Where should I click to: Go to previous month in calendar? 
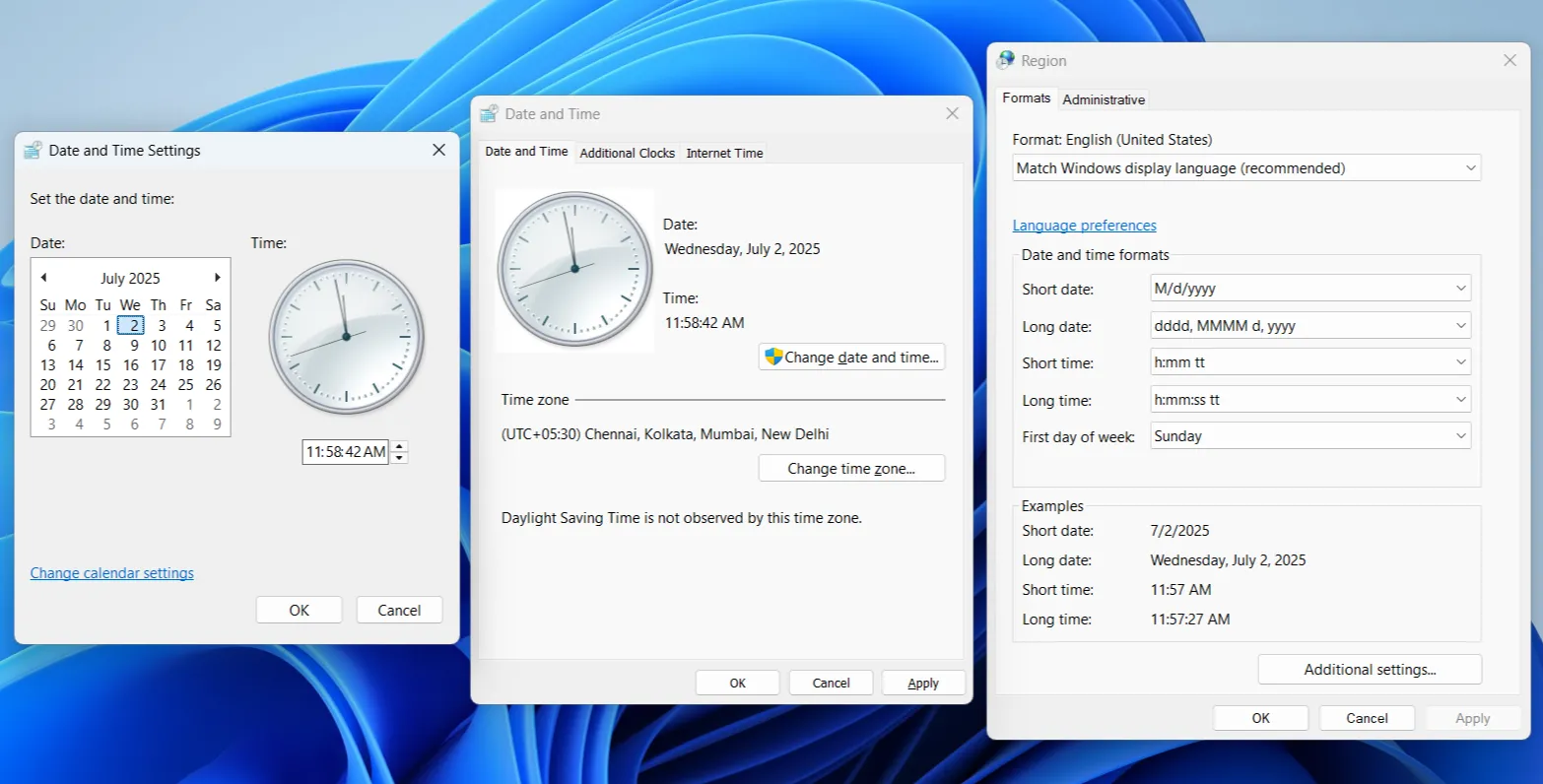(x=43, y=278)
